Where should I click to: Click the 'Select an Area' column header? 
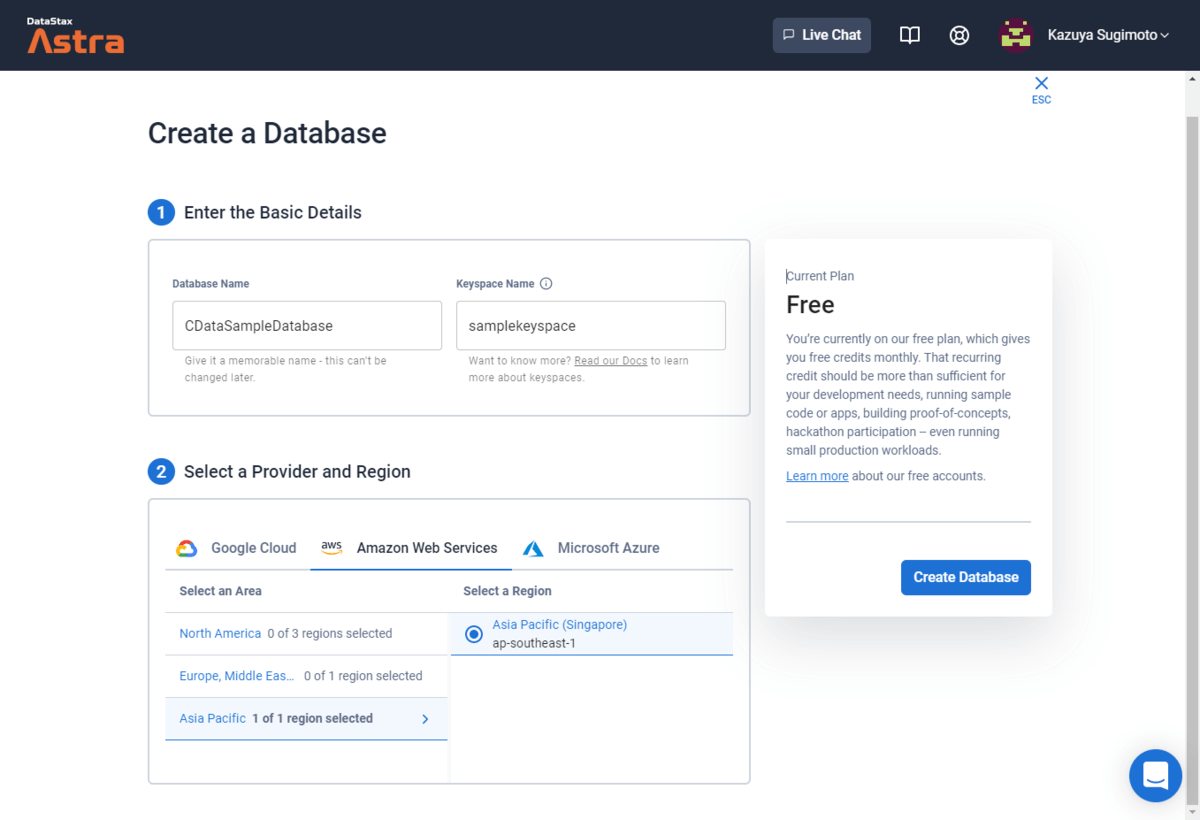pos(221,591)
